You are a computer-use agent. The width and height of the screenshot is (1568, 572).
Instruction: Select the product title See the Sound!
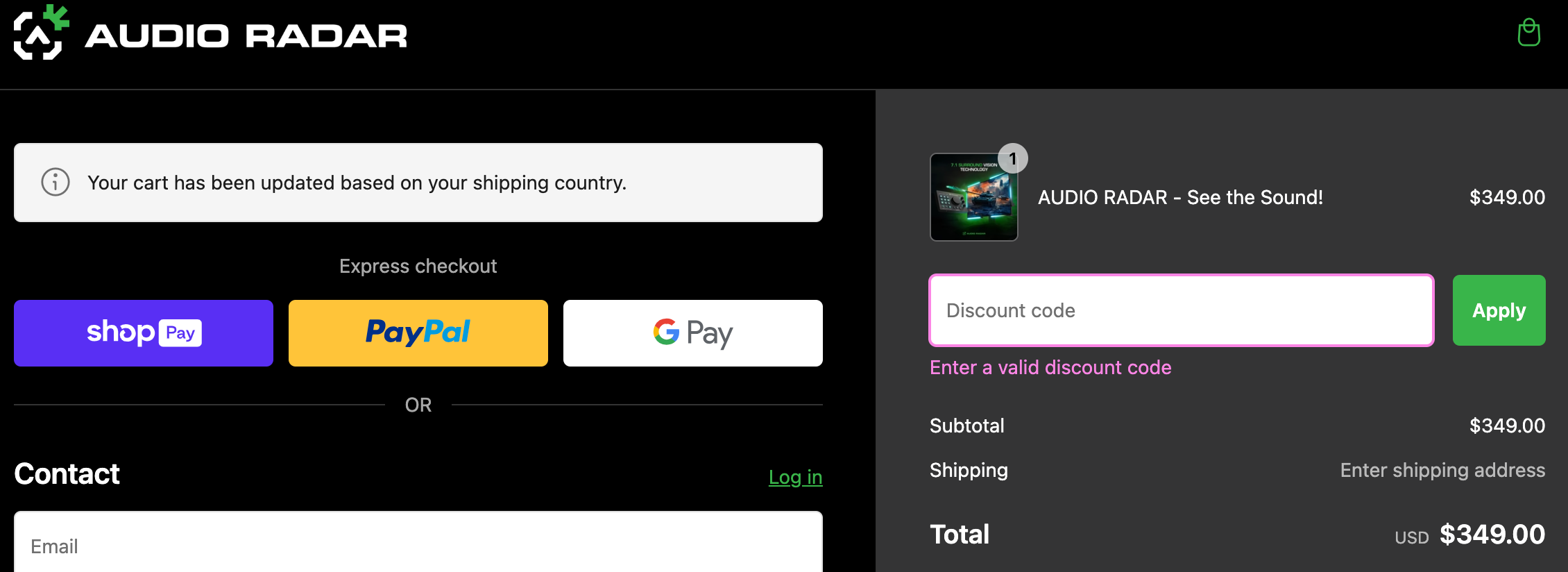(x=1180, y=197)
